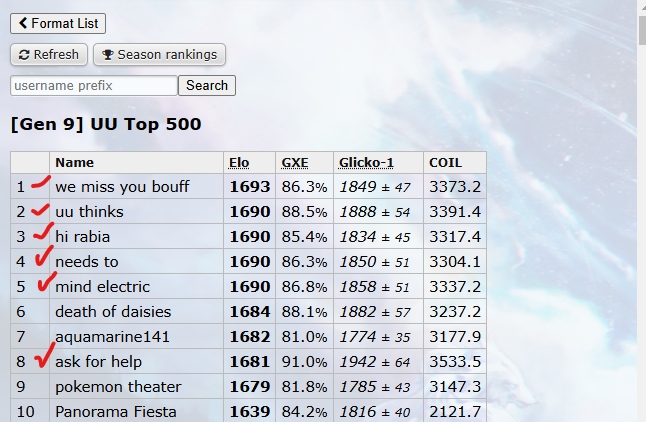This screenshot has width=646, height=422.
Task: Click the red checkmark beside hi rabia
Action: click(42, 234)
